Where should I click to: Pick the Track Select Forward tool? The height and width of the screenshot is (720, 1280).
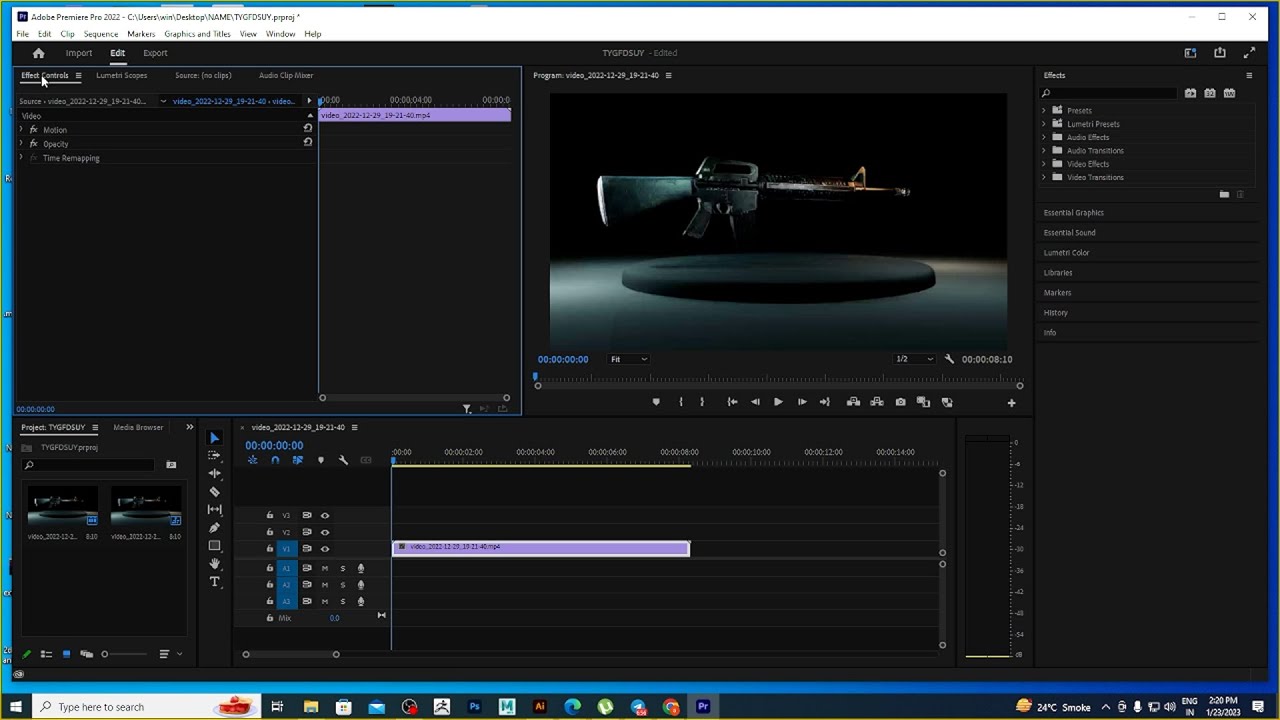pyautogui.click(x=214, y=455)
